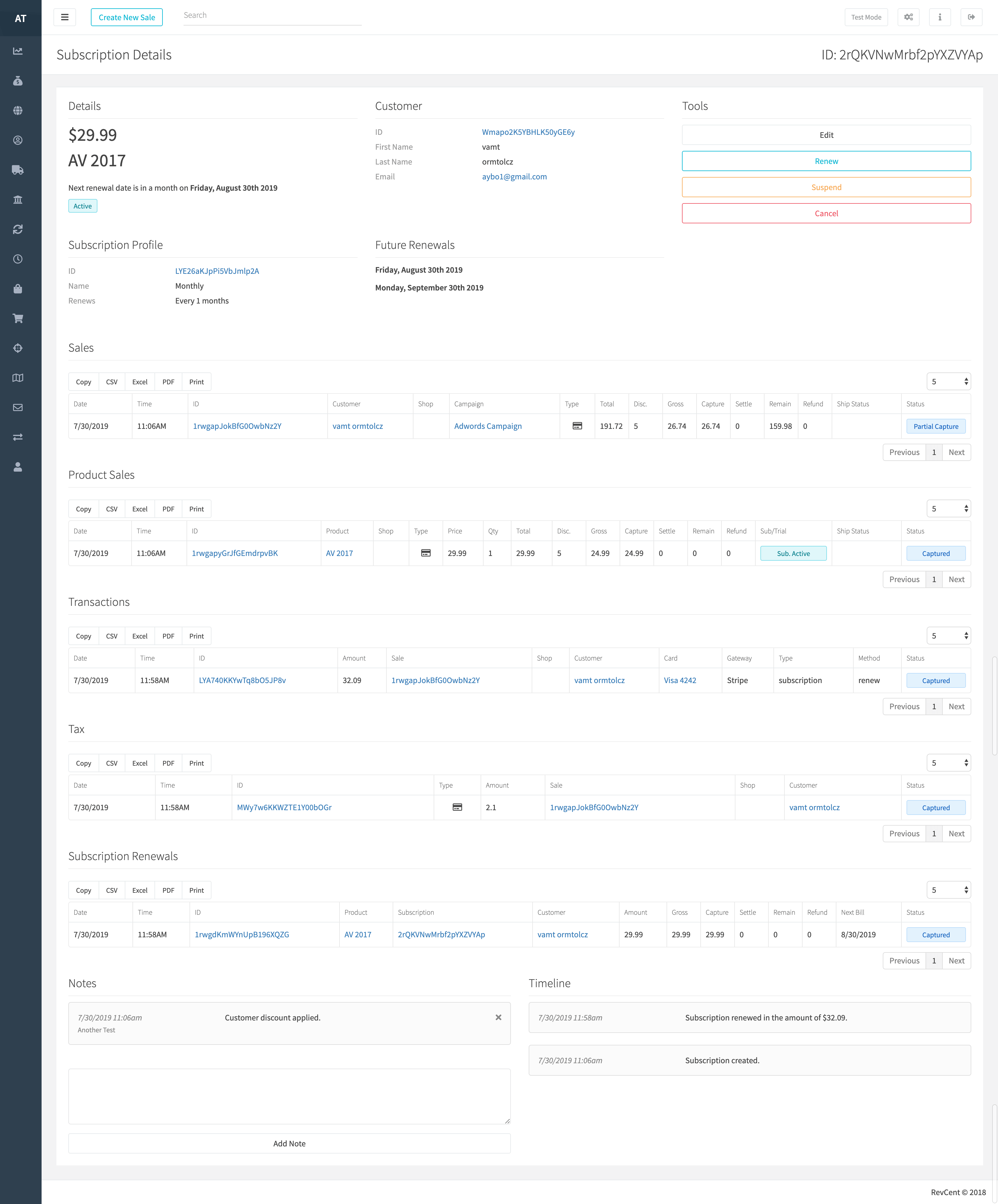Toggle Test Mode button
Screen dimensions: 998x1204
[x=866, y=17]
